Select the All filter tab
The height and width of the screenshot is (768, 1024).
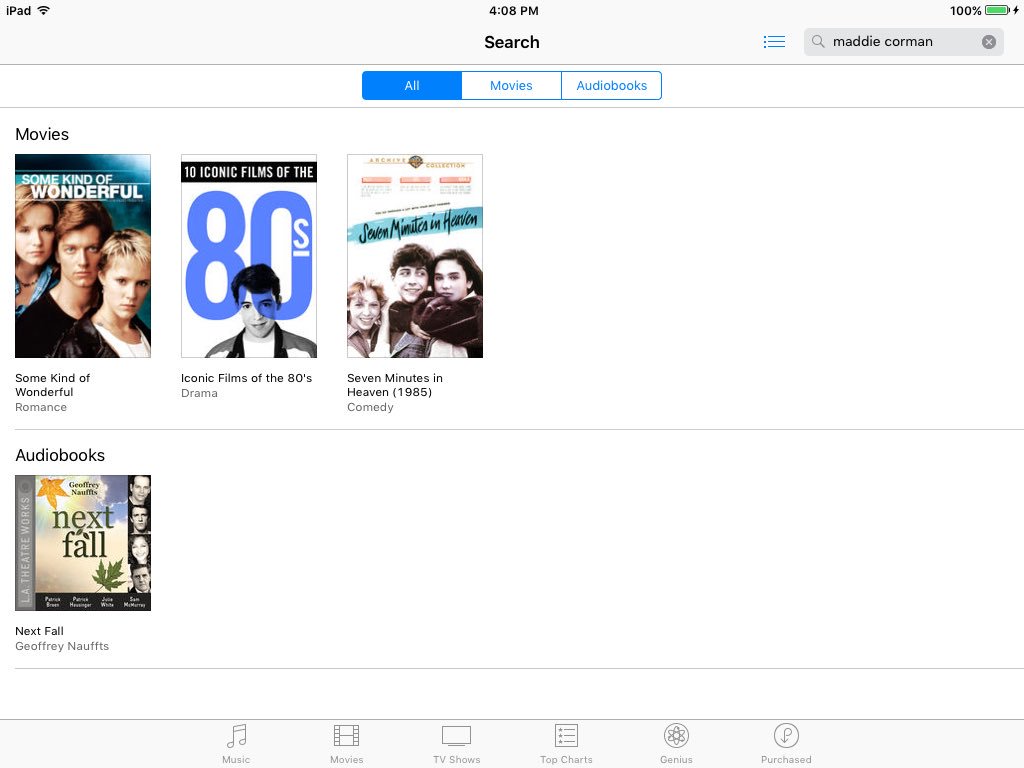(x=412, y=86)
